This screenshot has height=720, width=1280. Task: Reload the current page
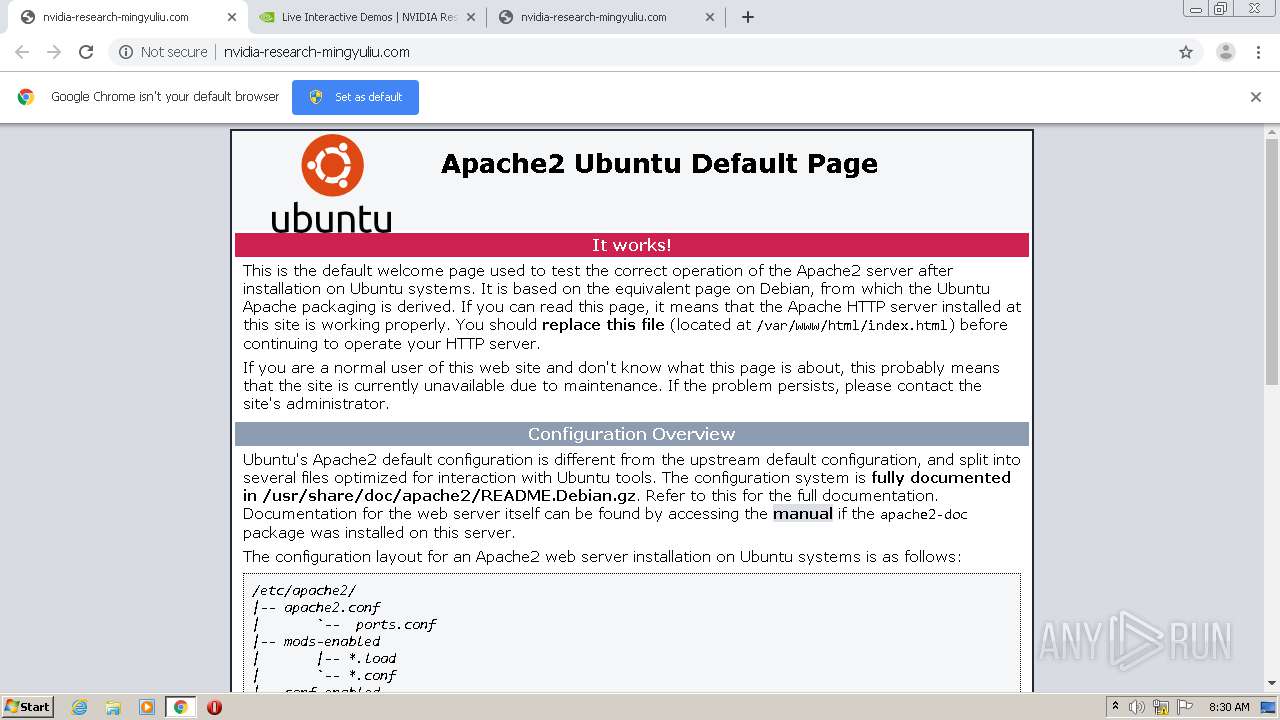click(x=86, y=52)
